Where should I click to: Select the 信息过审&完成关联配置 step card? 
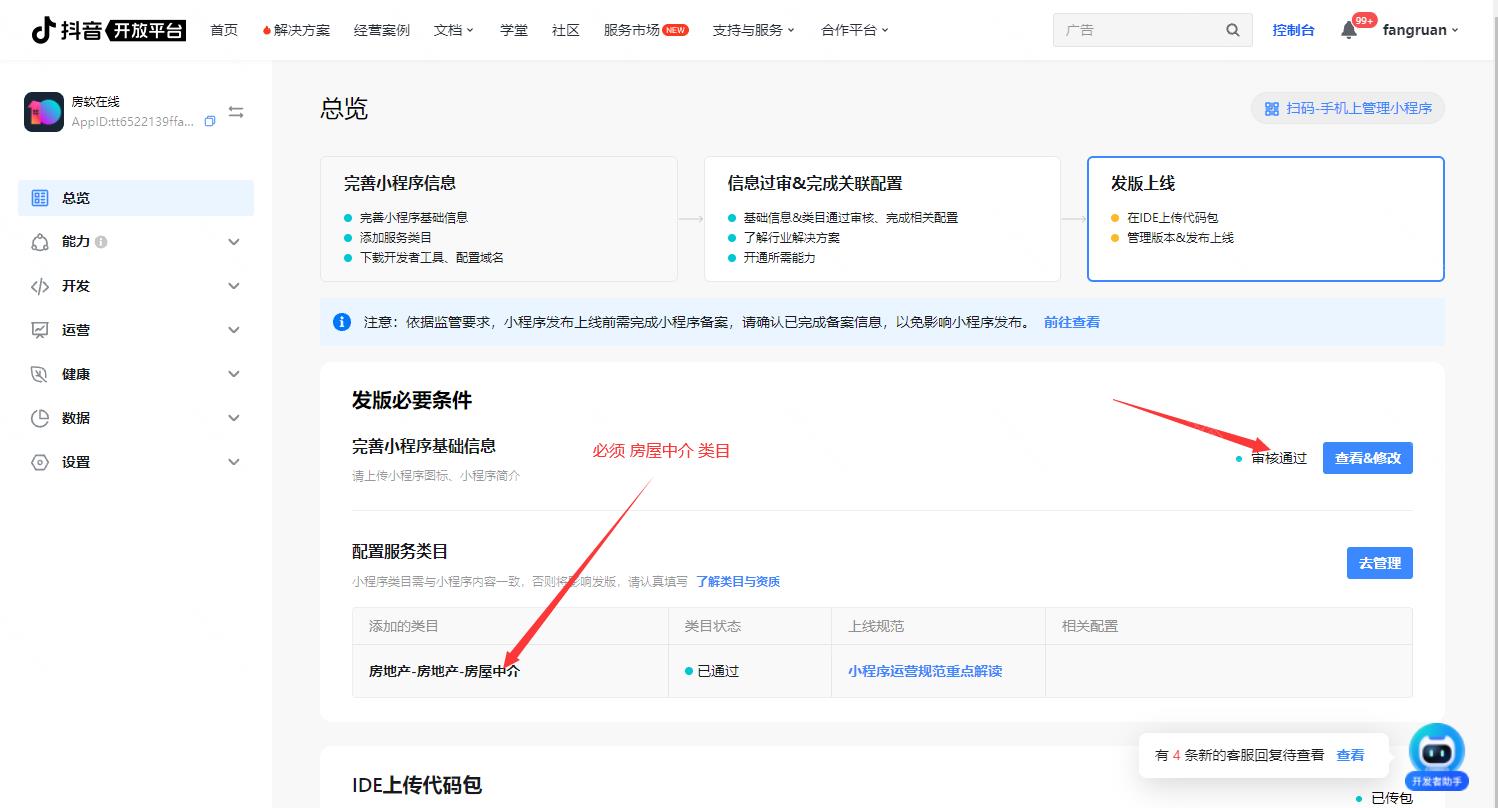tap(882, 219)
